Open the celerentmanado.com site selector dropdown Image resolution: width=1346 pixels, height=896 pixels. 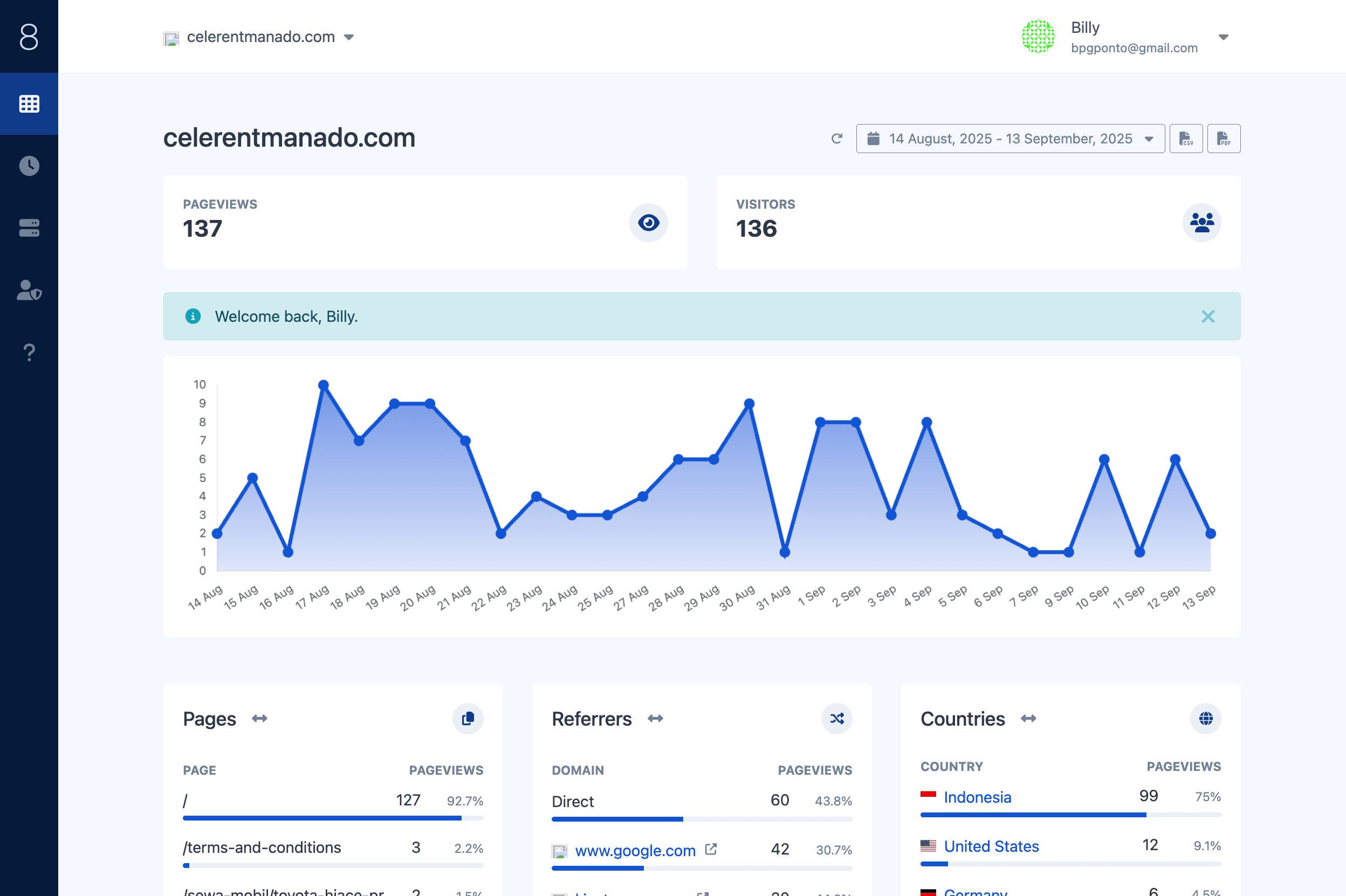(x=260, y=37)
